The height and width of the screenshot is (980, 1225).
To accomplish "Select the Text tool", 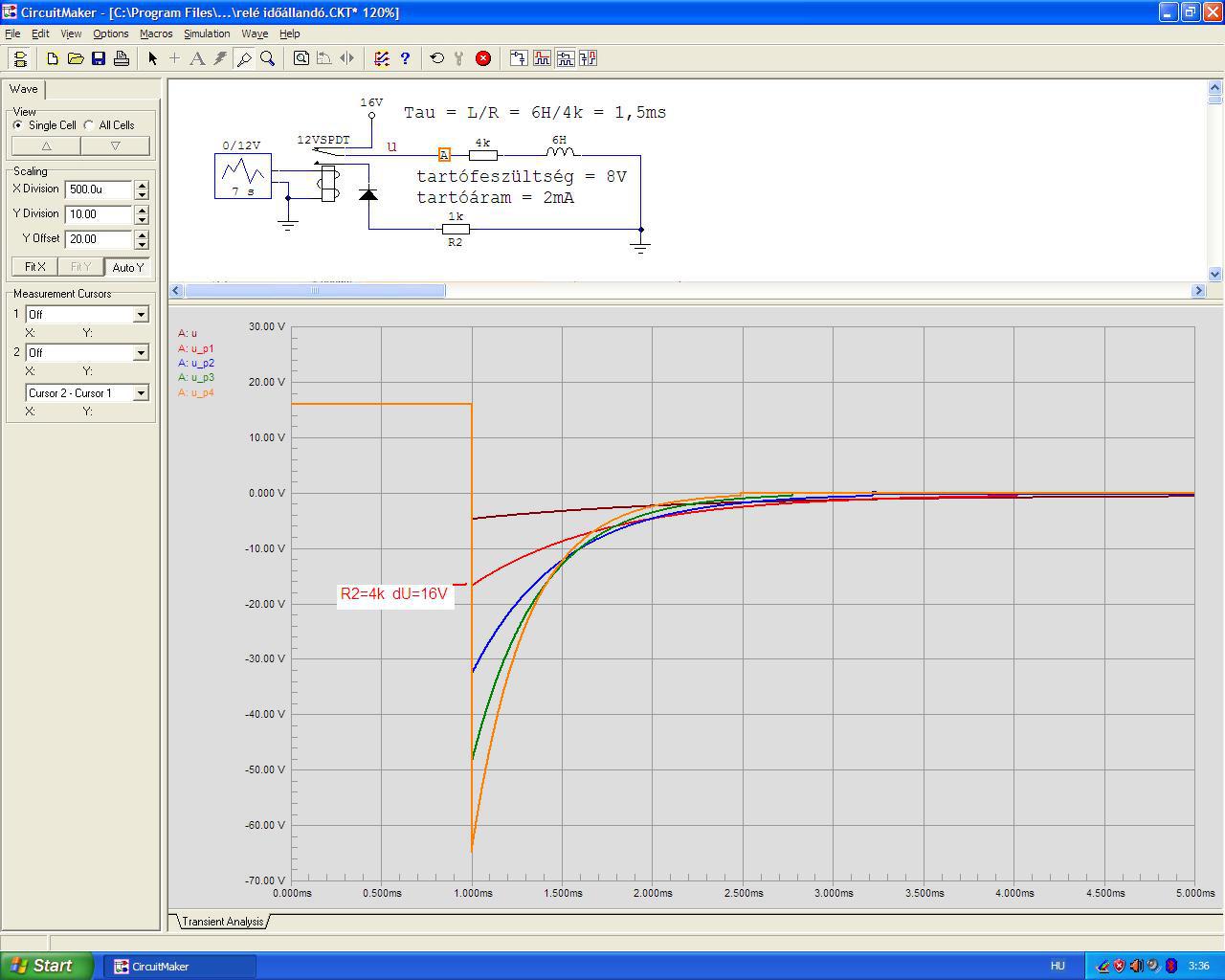I will point(197,58).
